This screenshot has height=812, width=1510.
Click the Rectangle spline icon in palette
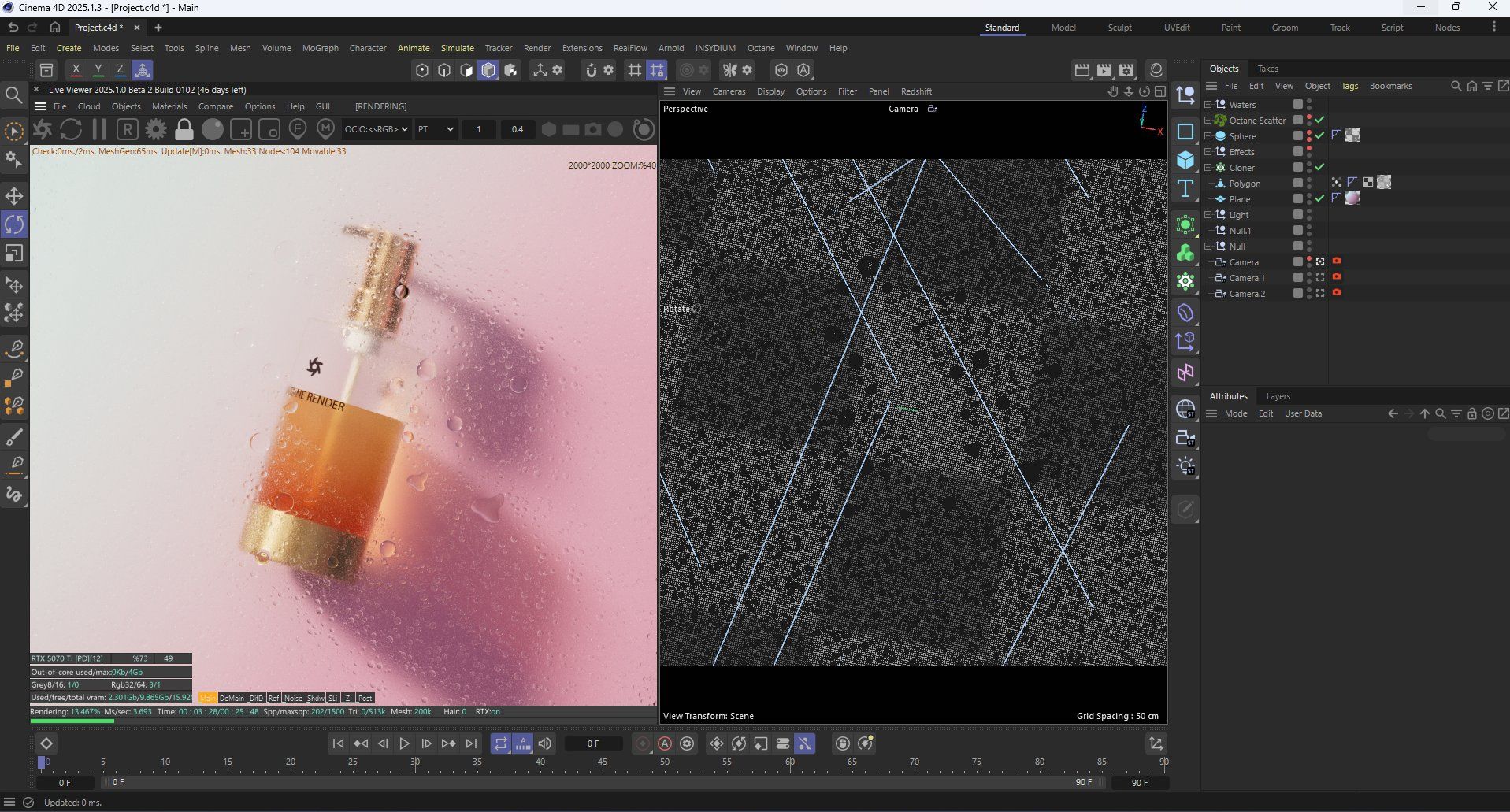pyautogui.click(x=1185, y=132)
